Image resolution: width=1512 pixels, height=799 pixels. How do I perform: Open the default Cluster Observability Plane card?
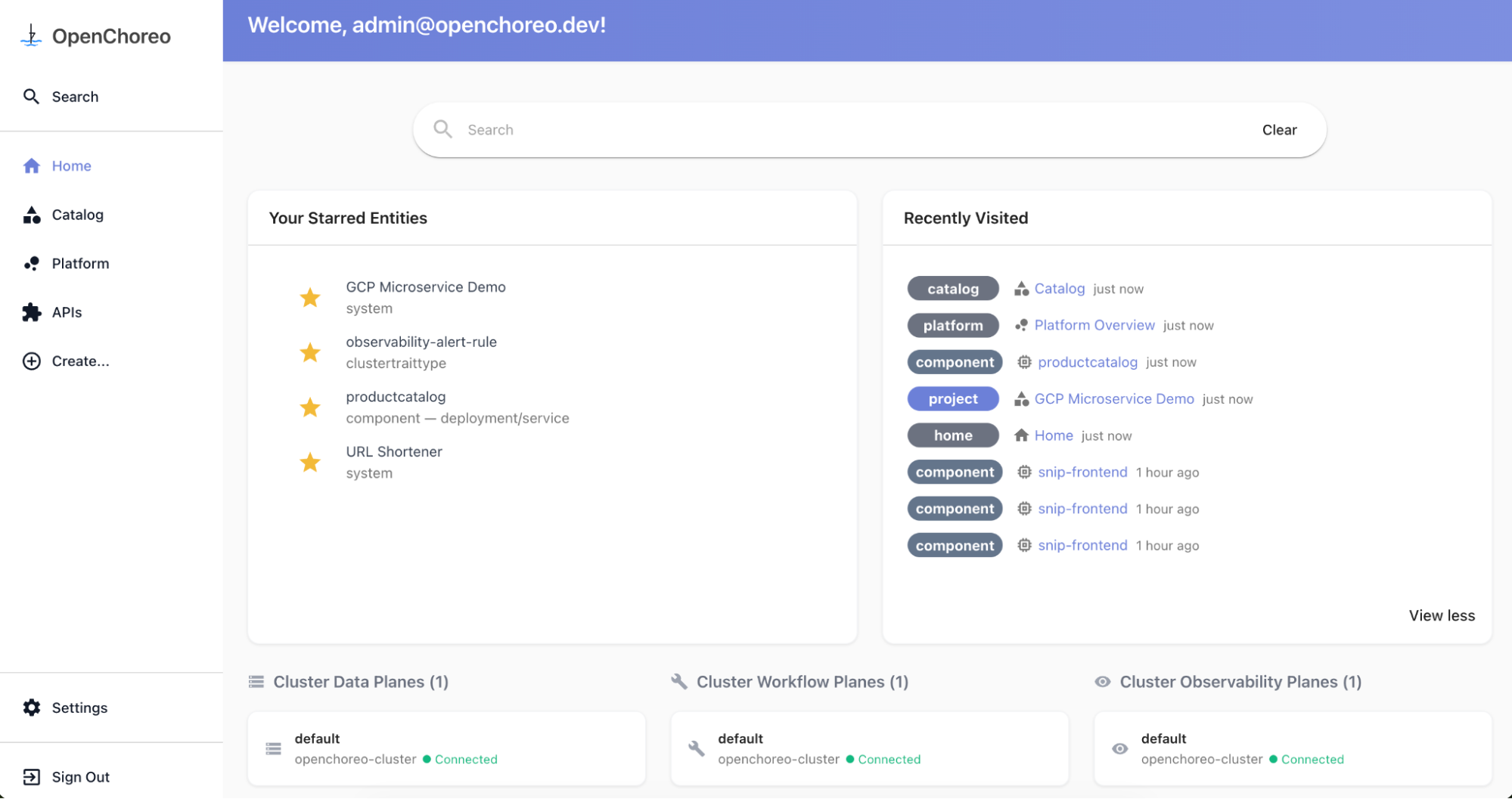[x=1293, y=748]
